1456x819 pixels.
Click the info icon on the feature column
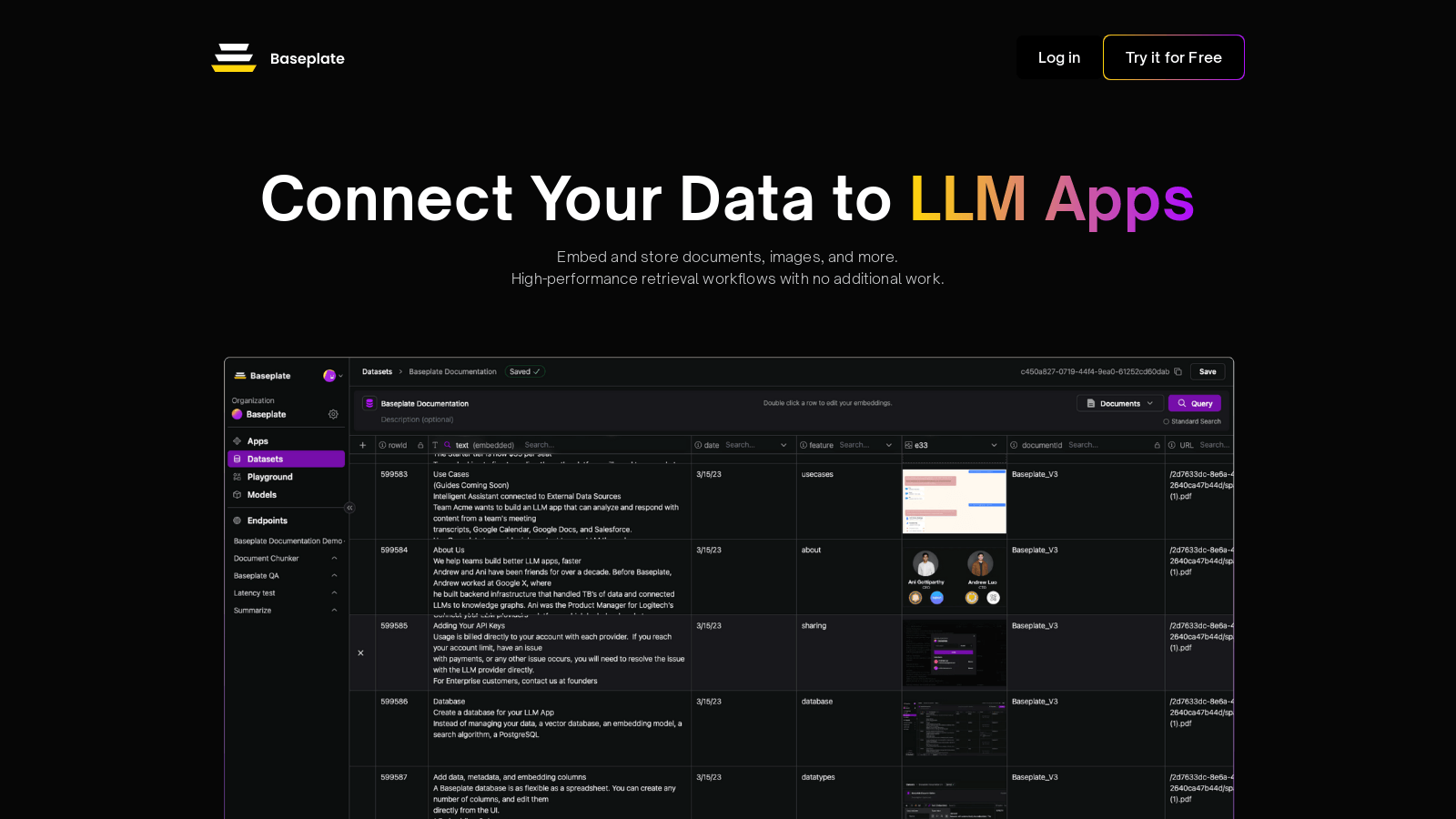pyautogui.click(x=803, y=445)
